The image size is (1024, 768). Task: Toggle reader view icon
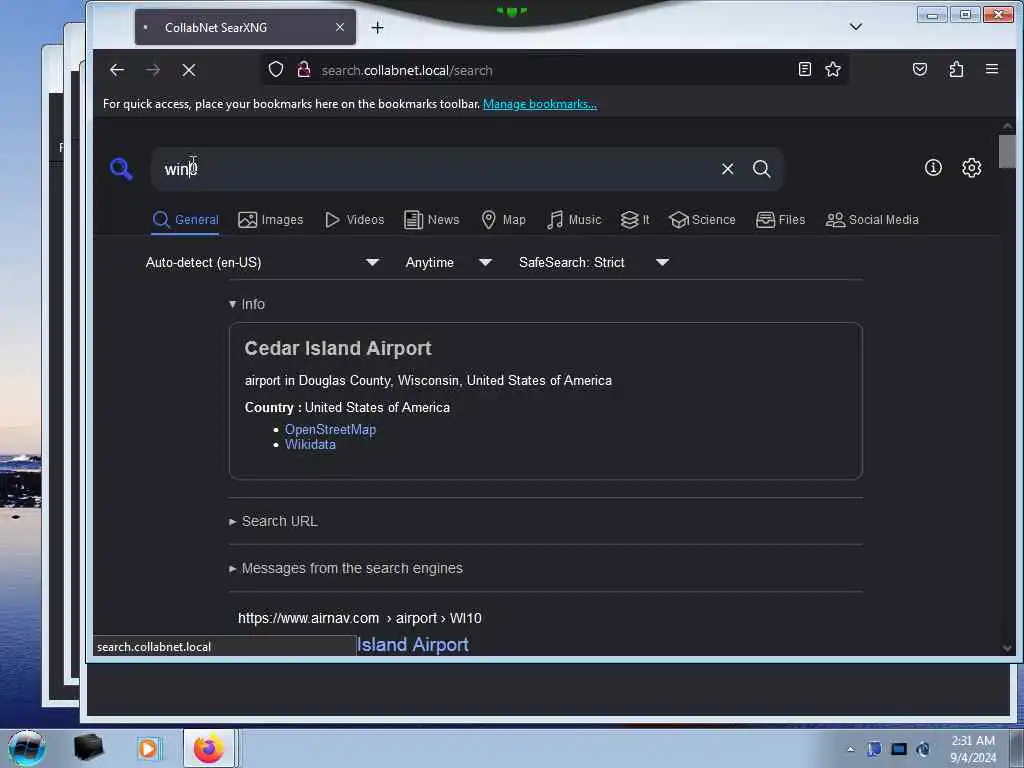point(805,69)
